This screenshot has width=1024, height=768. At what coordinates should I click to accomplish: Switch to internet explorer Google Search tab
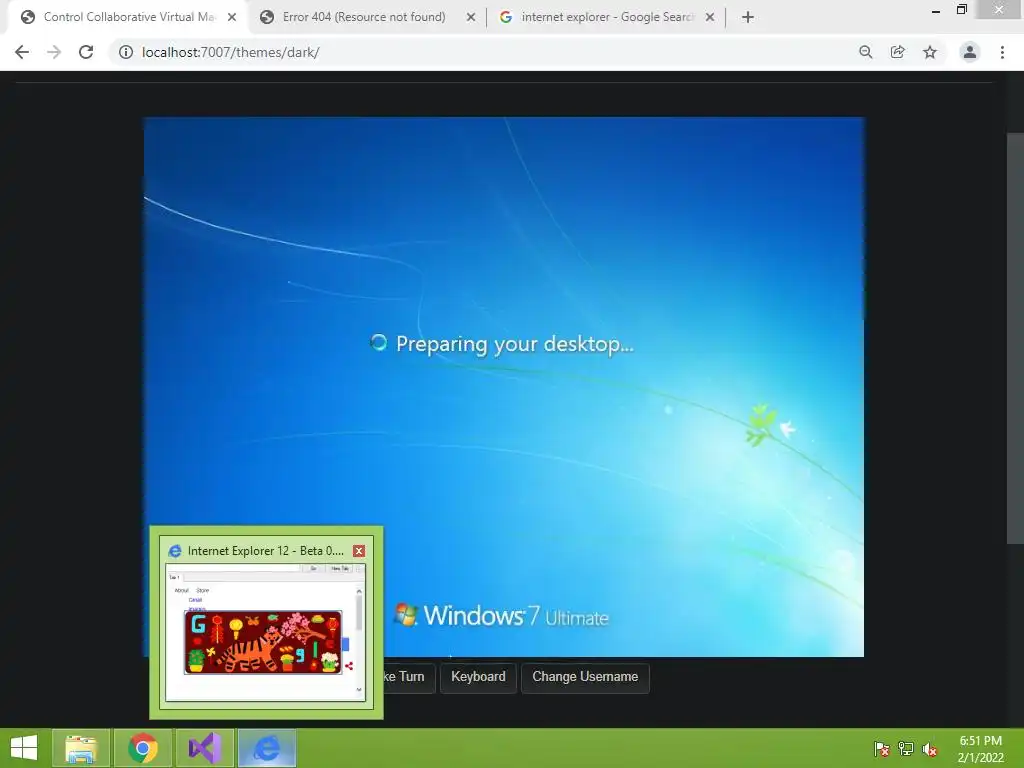607,17
